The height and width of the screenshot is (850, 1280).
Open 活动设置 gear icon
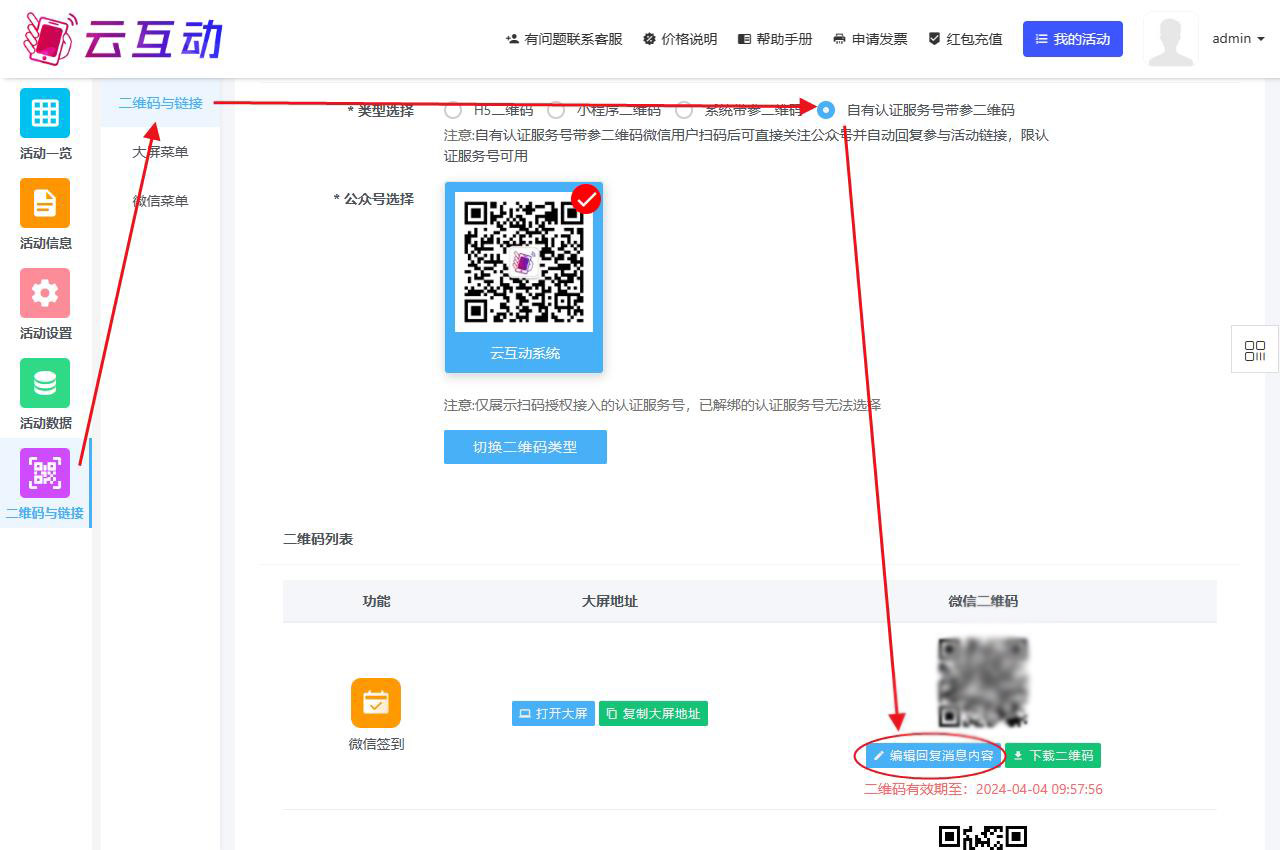pos(45,293)
